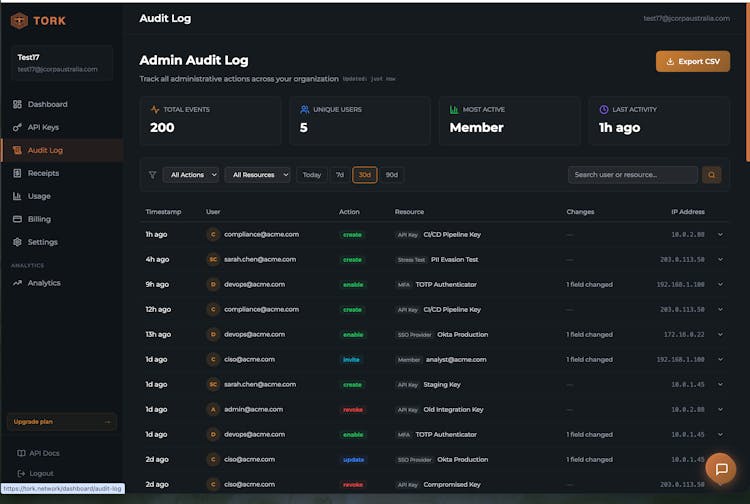Click the page vertical scrollbar

point(746,80)
